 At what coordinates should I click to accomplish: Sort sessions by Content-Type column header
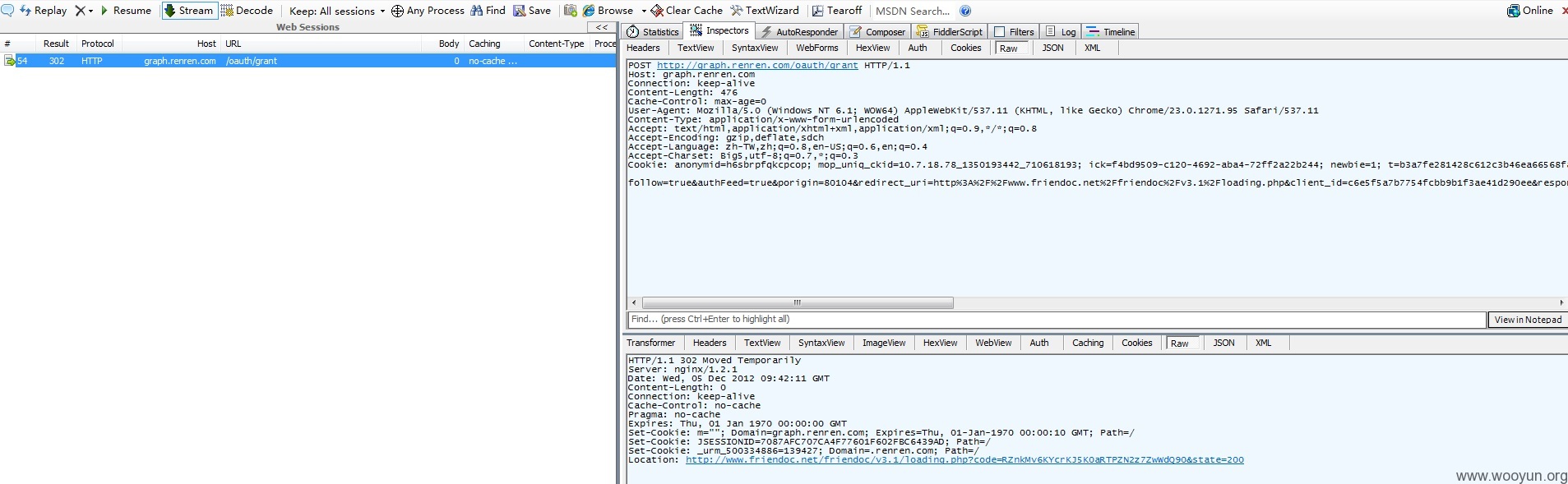point(557,44)
